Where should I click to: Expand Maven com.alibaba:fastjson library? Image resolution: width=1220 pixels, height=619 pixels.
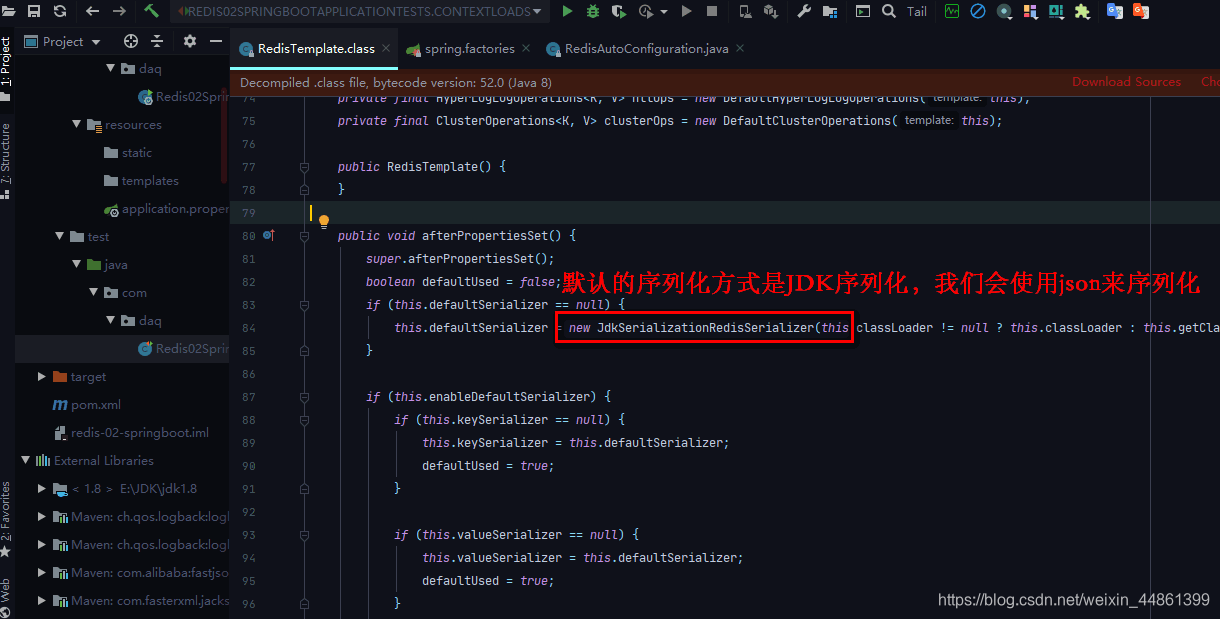click(x=42, y=573)
